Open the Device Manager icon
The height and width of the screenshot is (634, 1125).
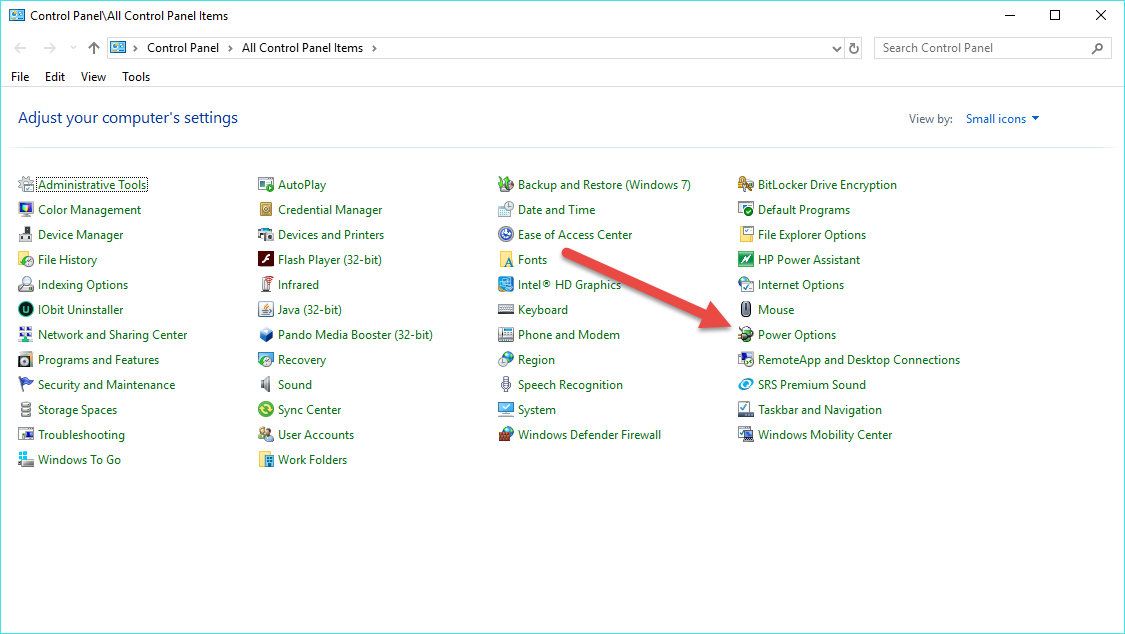[26, 235]
